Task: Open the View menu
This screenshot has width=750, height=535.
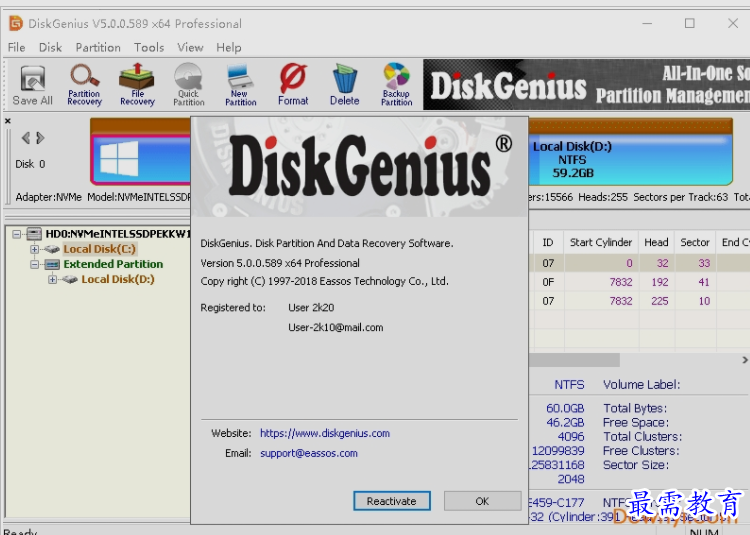Action: 190,47
